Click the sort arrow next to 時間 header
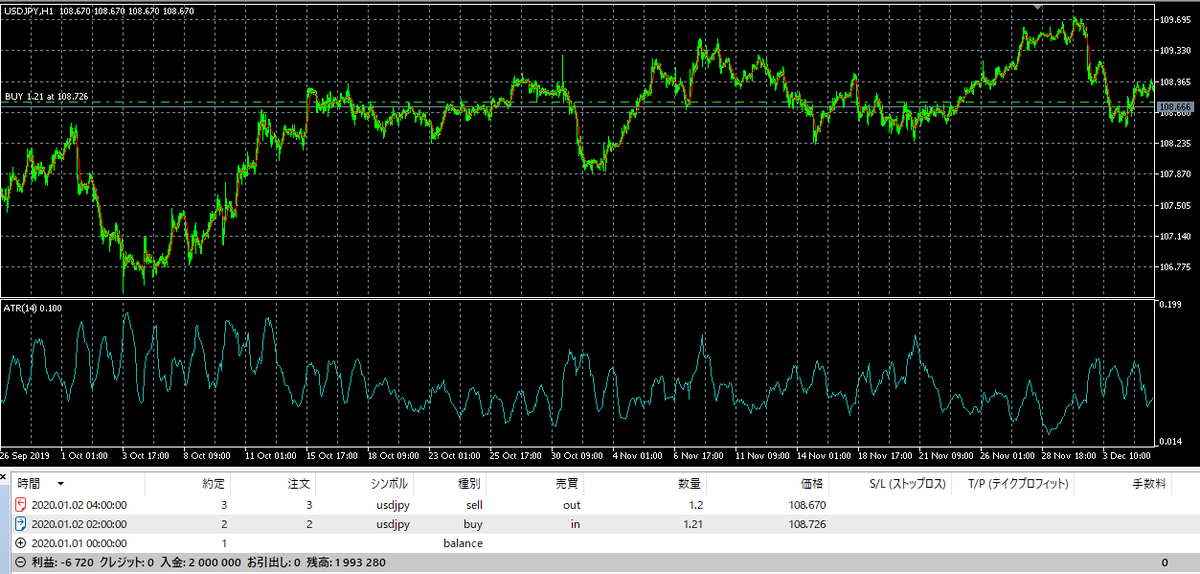This screenshot has height=574, width=1200. [60, 485]
